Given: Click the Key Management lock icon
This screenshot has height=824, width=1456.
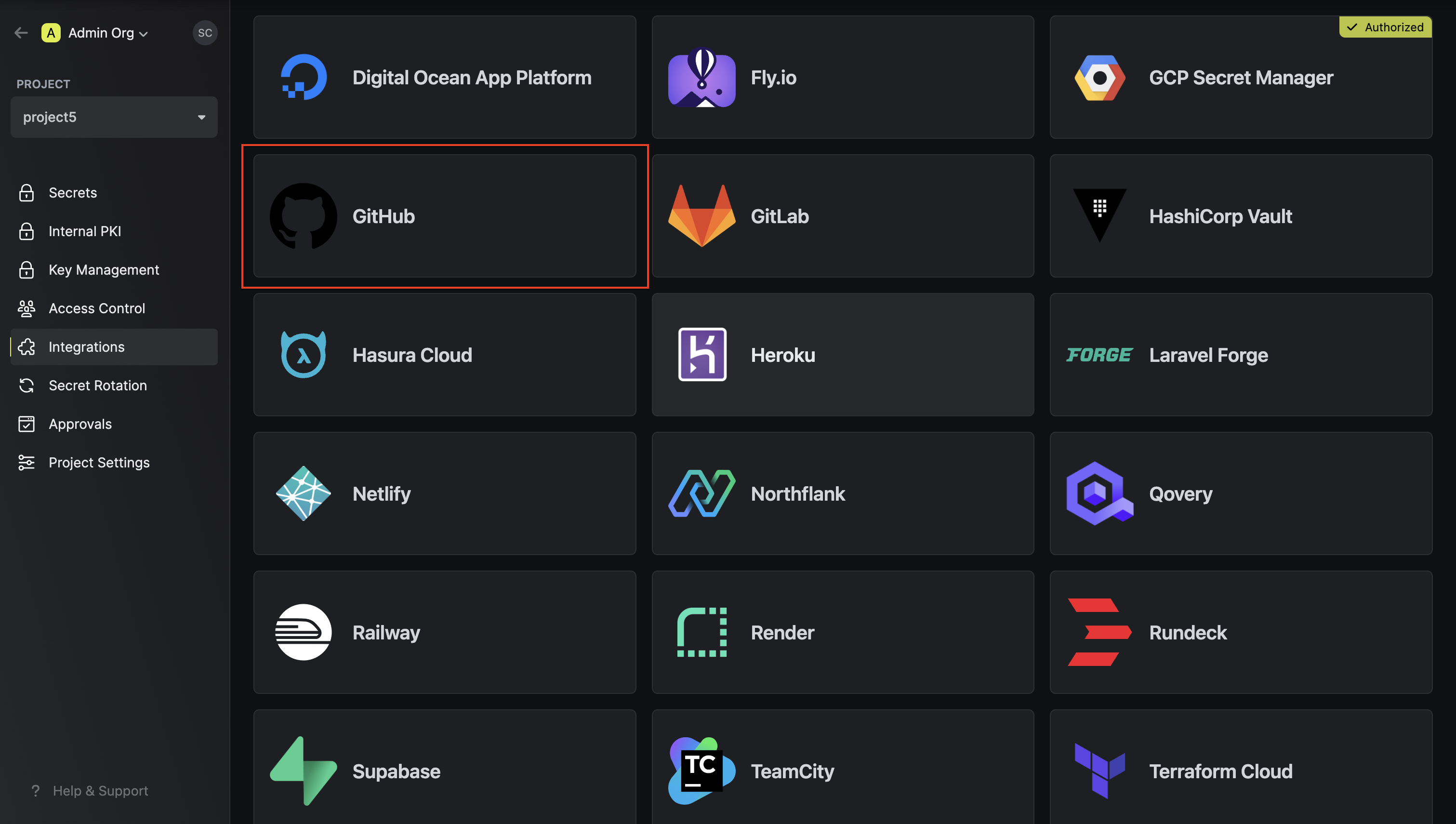Looking at the screenshot, I should pyautogui.click(x=26, y=270).
